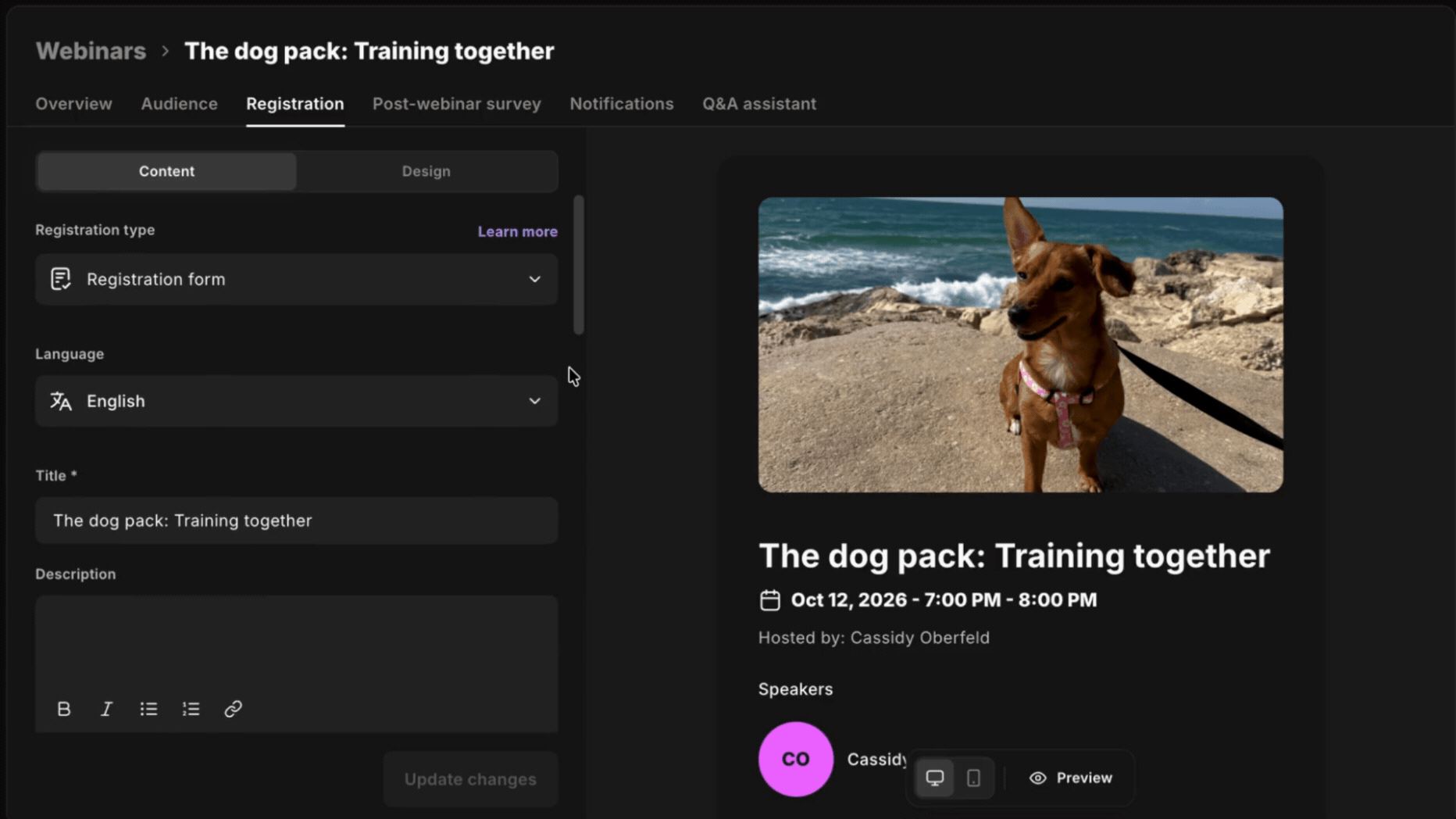The image size is (1456, 819).
Task: Insert a bulleted list in the description
Action: tap(148, 709)
